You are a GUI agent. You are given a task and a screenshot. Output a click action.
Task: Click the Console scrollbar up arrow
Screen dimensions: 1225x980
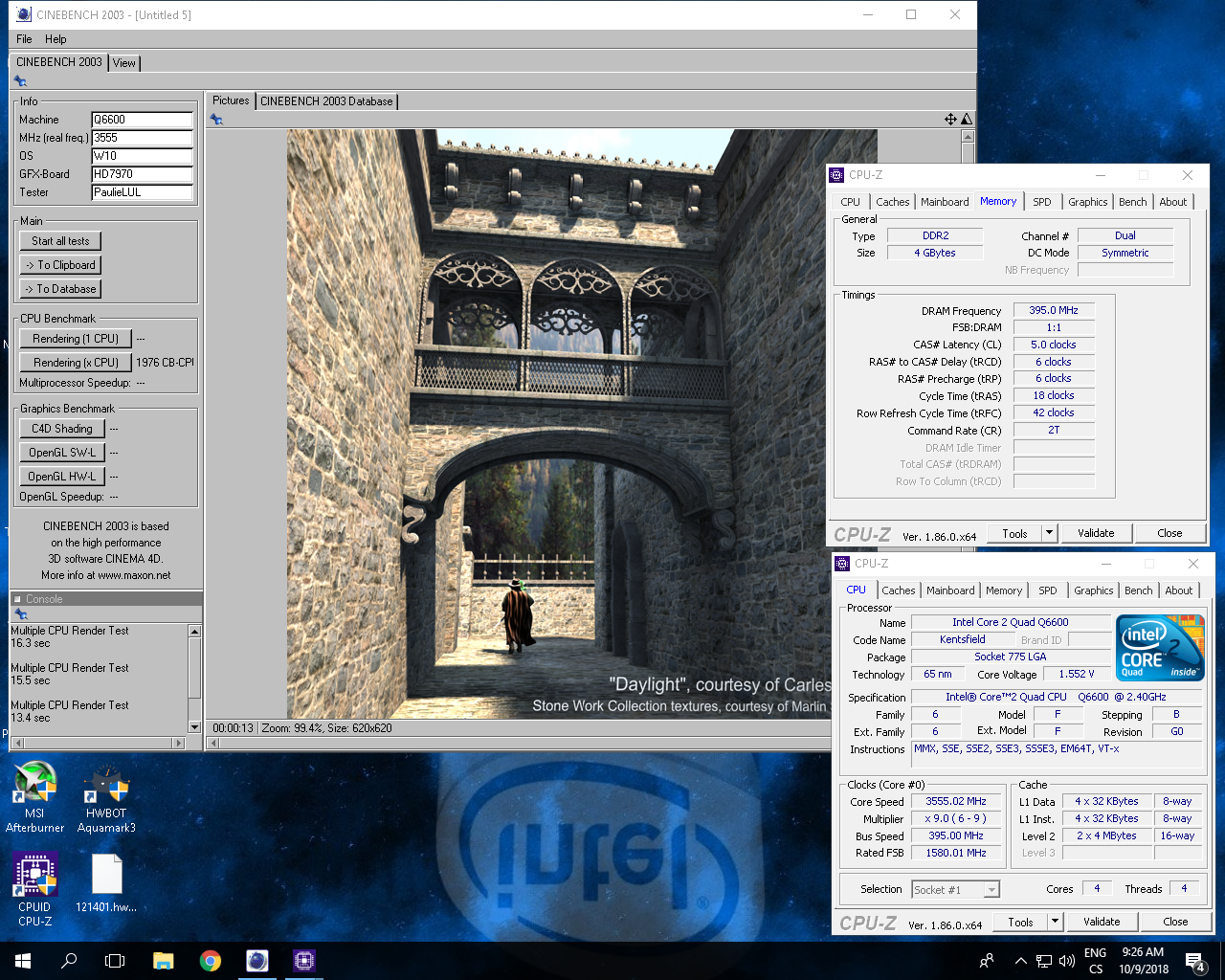(195, 632)
